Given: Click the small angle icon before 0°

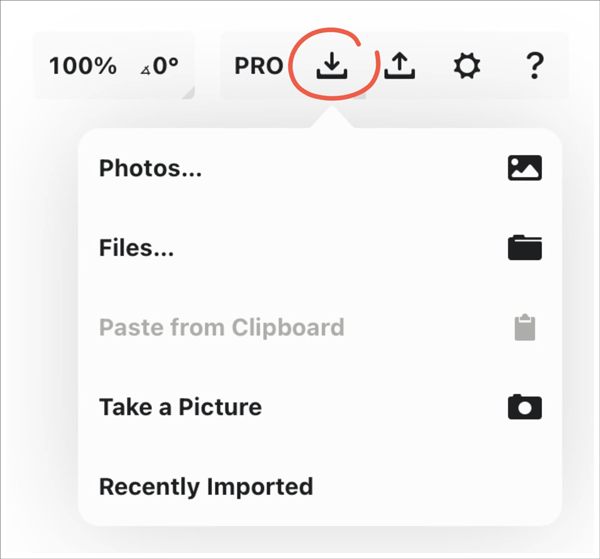Looking at the screenshot, I should (146, 69).
